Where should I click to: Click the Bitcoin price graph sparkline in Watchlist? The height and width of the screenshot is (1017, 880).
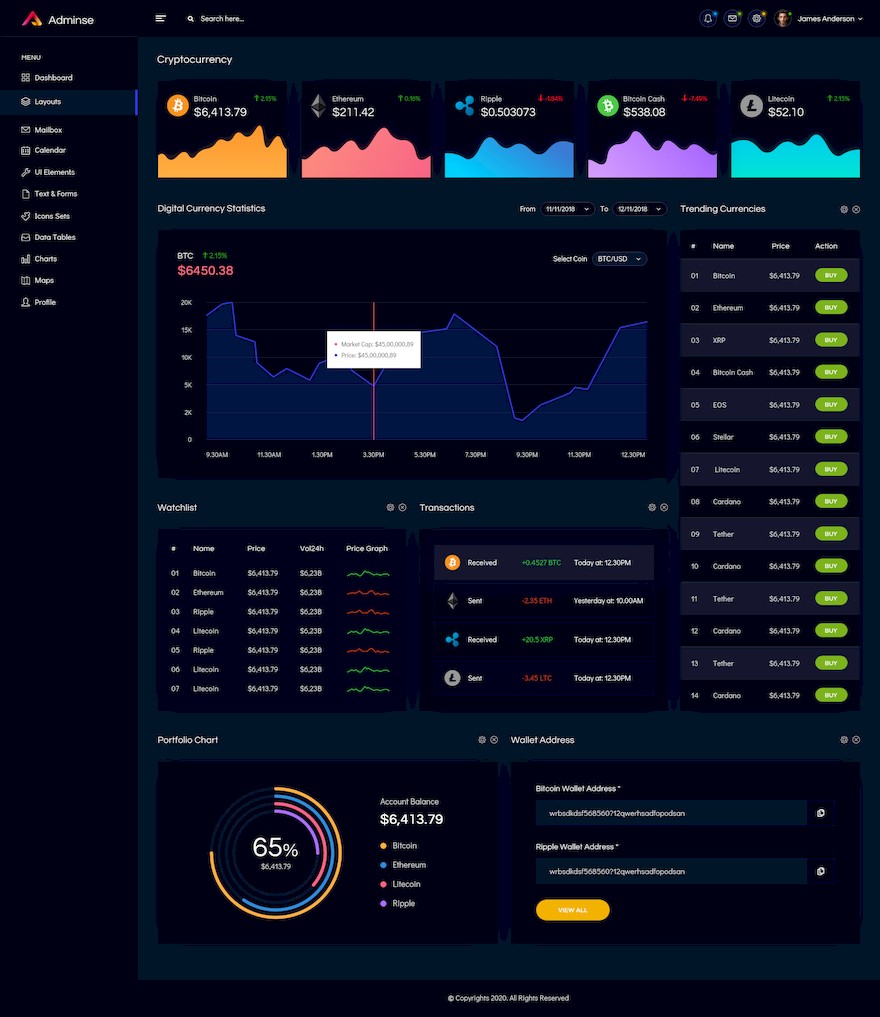pos(368,573)
